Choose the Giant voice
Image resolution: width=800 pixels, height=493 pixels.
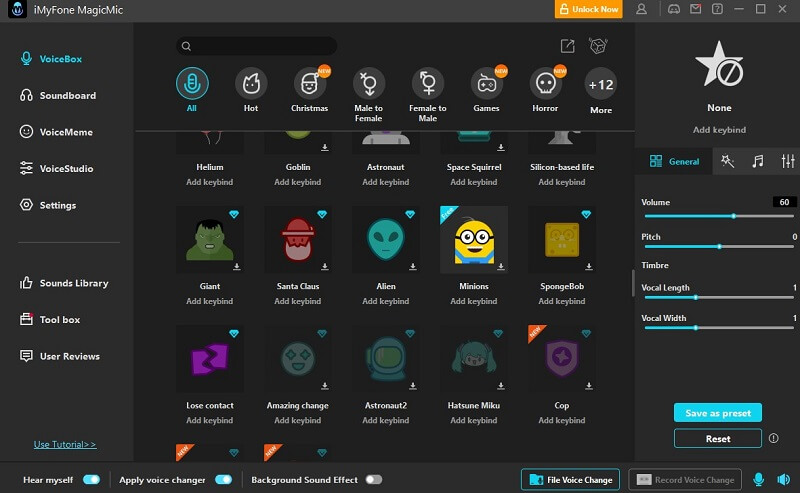point(210,239)
